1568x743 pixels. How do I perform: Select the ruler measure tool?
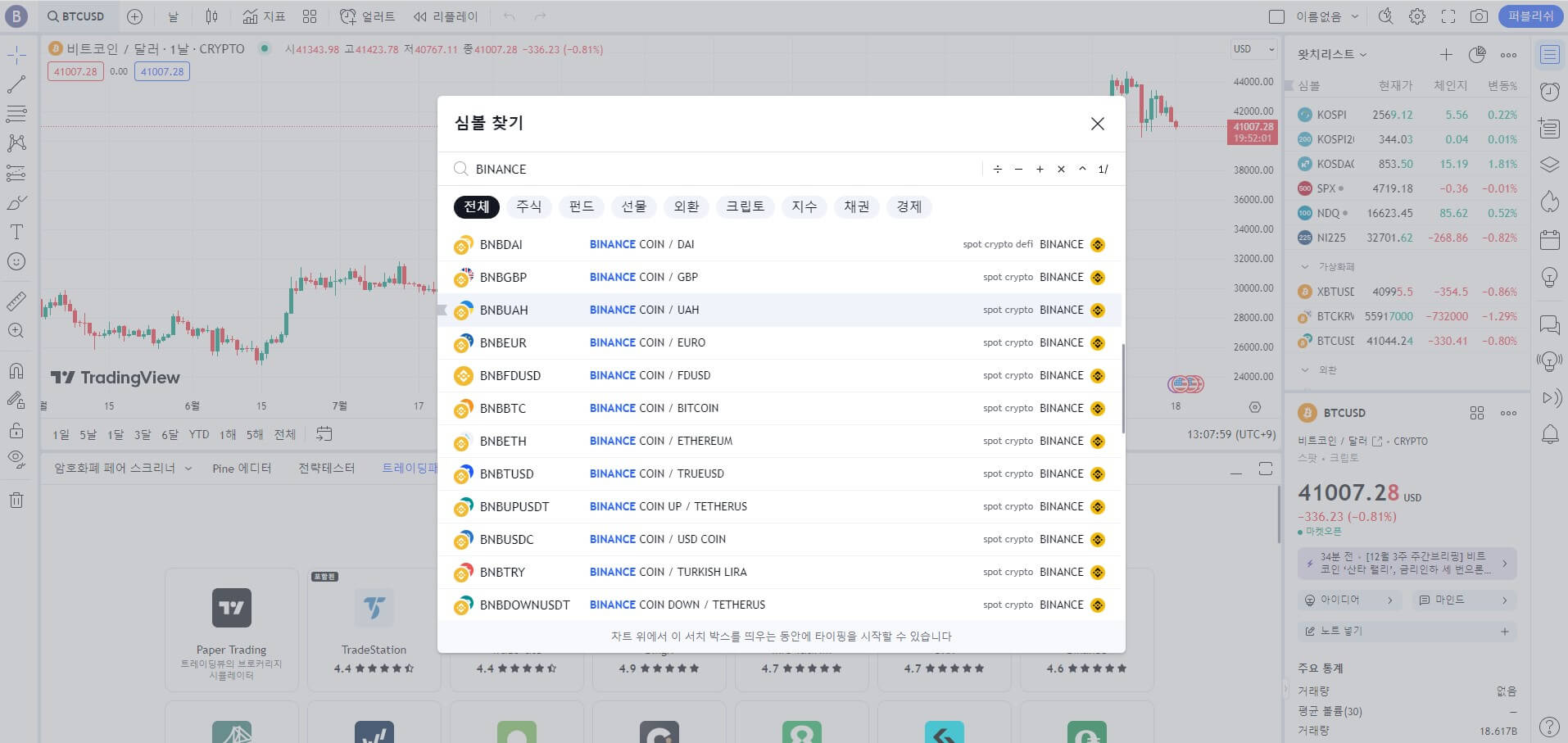pyautogui.click(x=16, y=301)
